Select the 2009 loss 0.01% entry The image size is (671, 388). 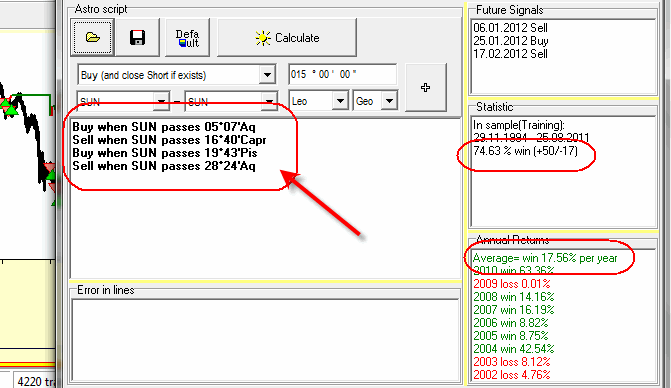[x=512, y=284]
